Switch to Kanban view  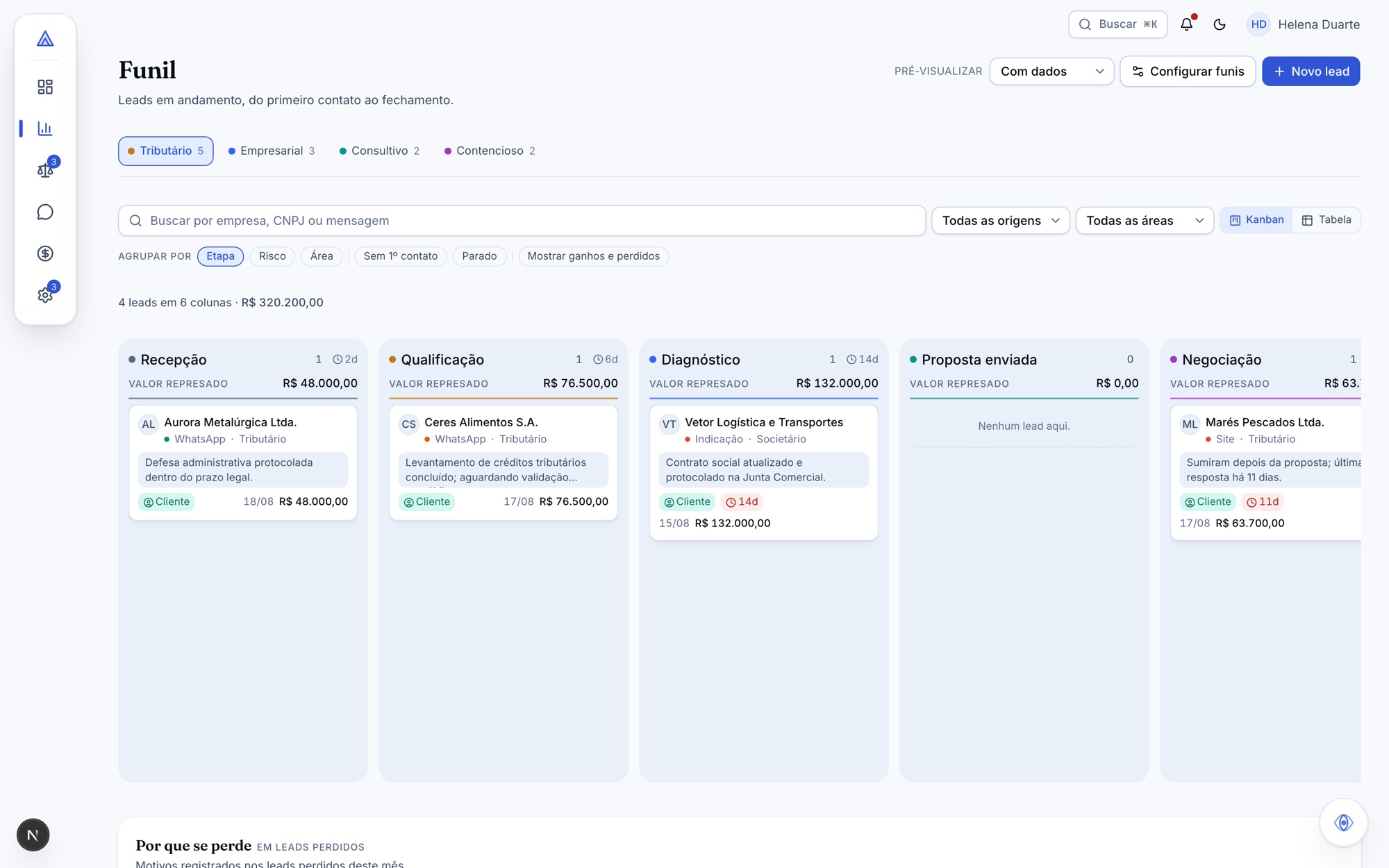click(x=1257, y=220)
